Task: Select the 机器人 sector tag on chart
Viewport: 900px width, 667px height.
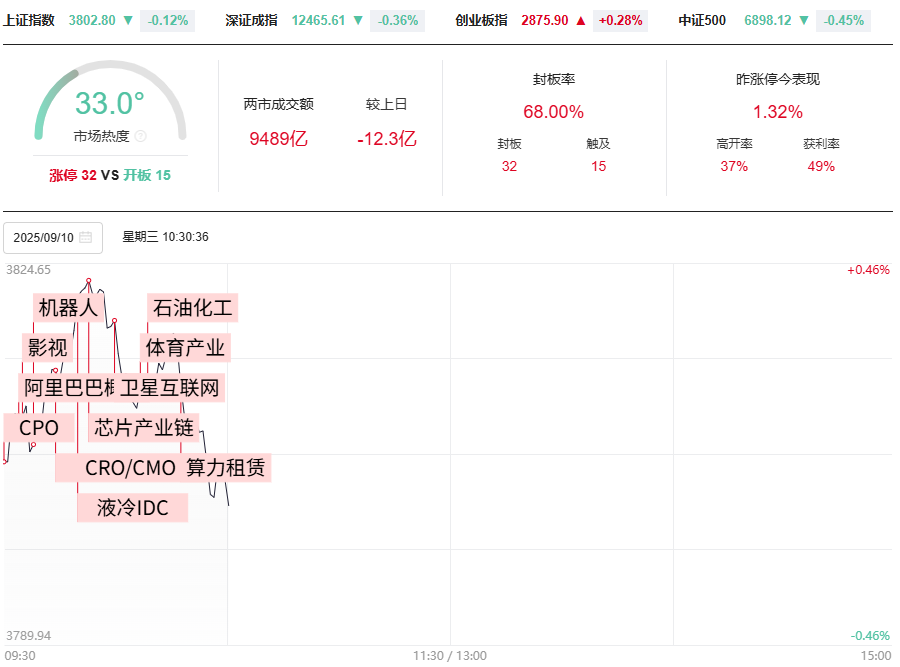Action: [68, 308]
